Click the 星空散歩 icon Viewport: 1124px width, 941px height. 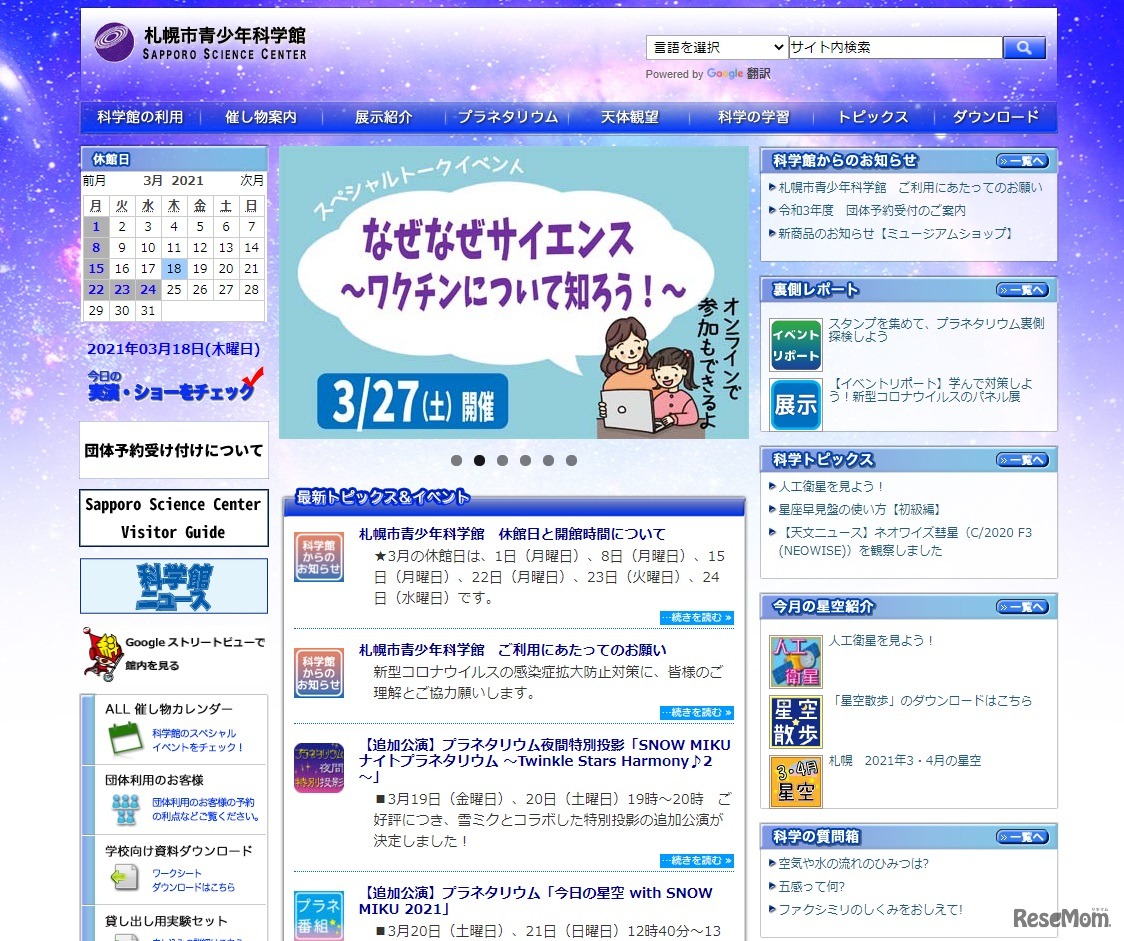pyautogui.click(x=796, y=722)
